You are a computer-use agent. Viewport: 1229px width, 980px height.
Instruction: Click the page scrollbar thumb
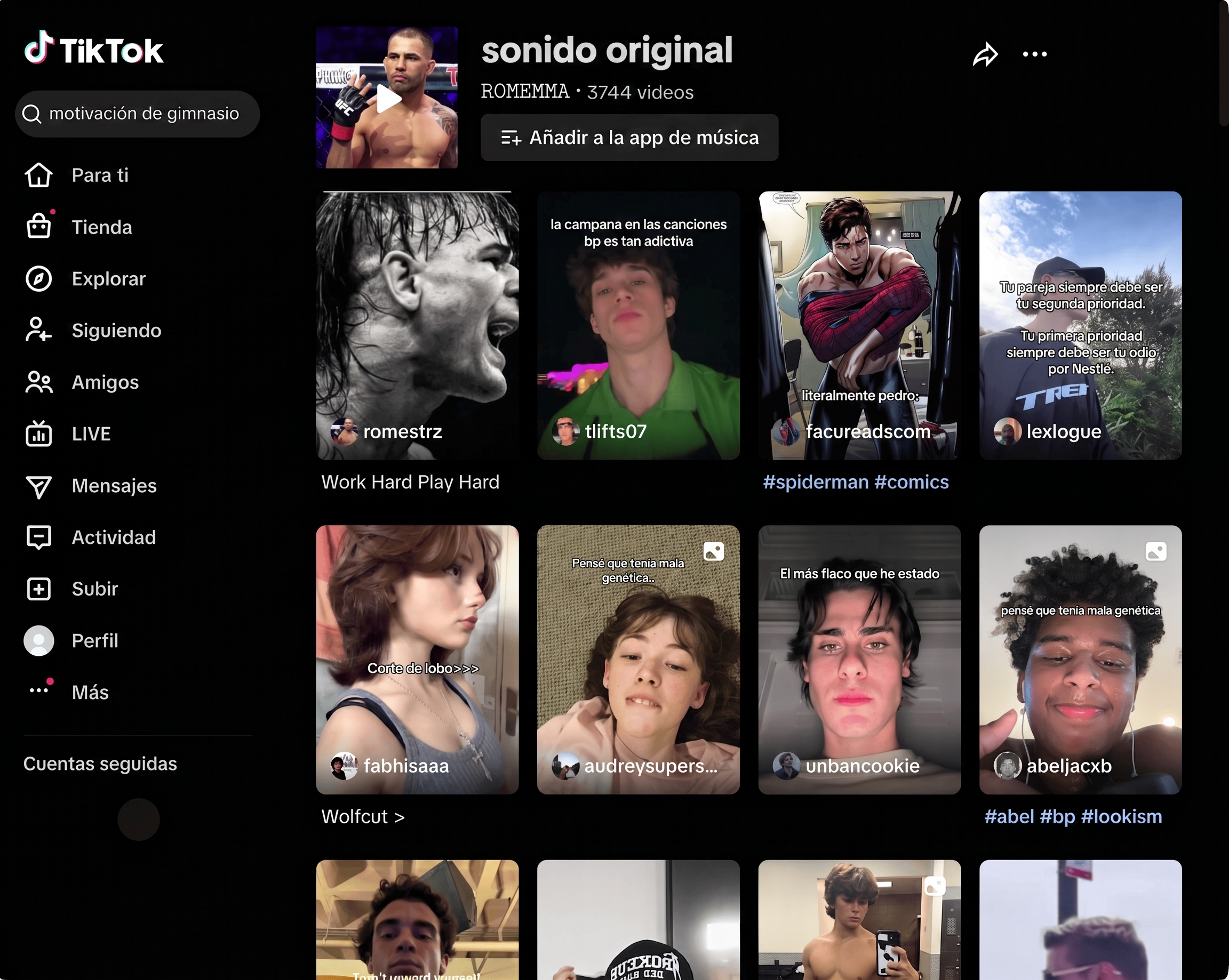tap(1224, 63)
